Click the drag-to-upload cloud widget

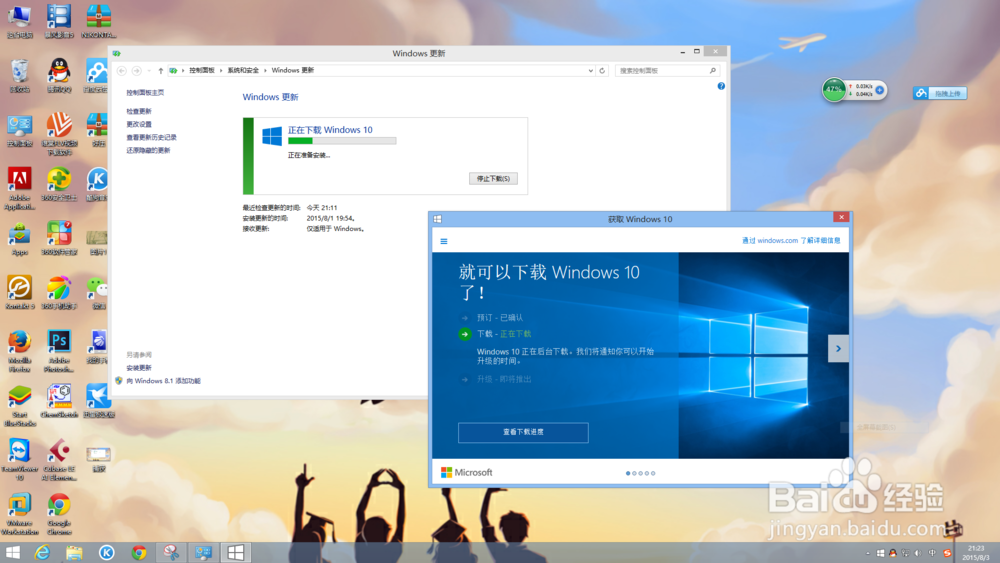coord(940,93)
